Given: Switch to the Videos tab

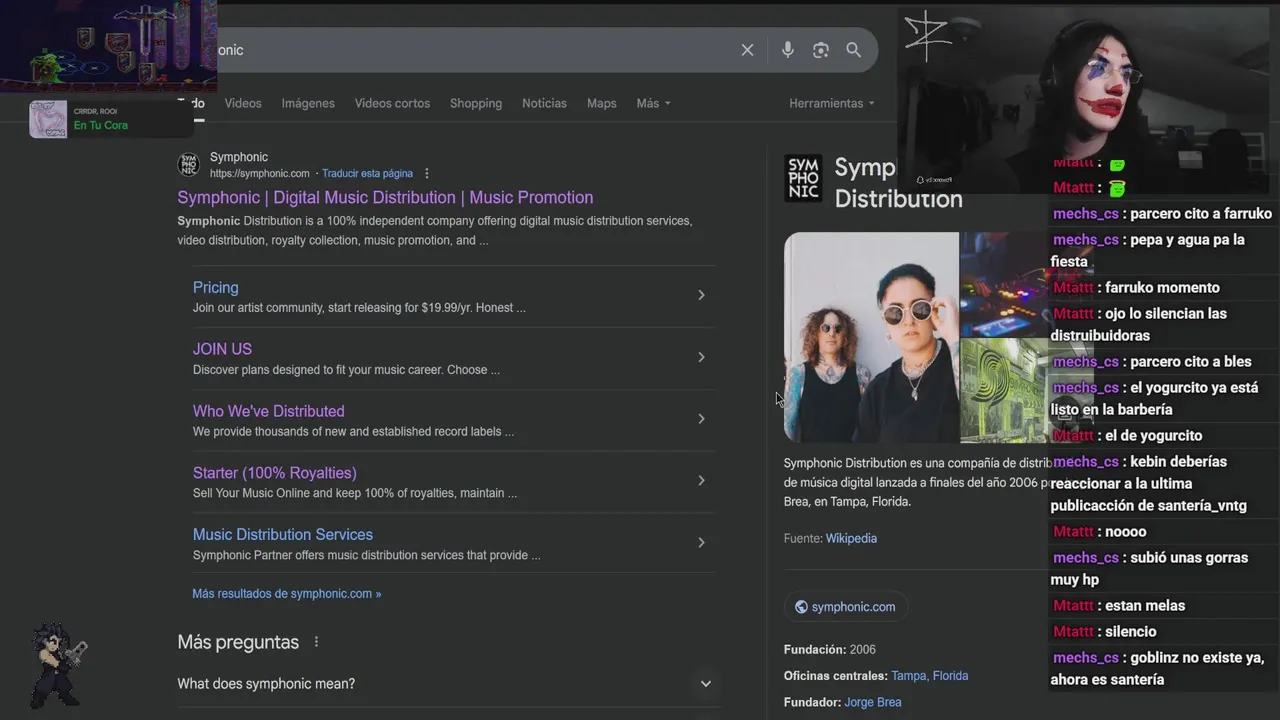Looking at the screenshot, I should point(243,103).
